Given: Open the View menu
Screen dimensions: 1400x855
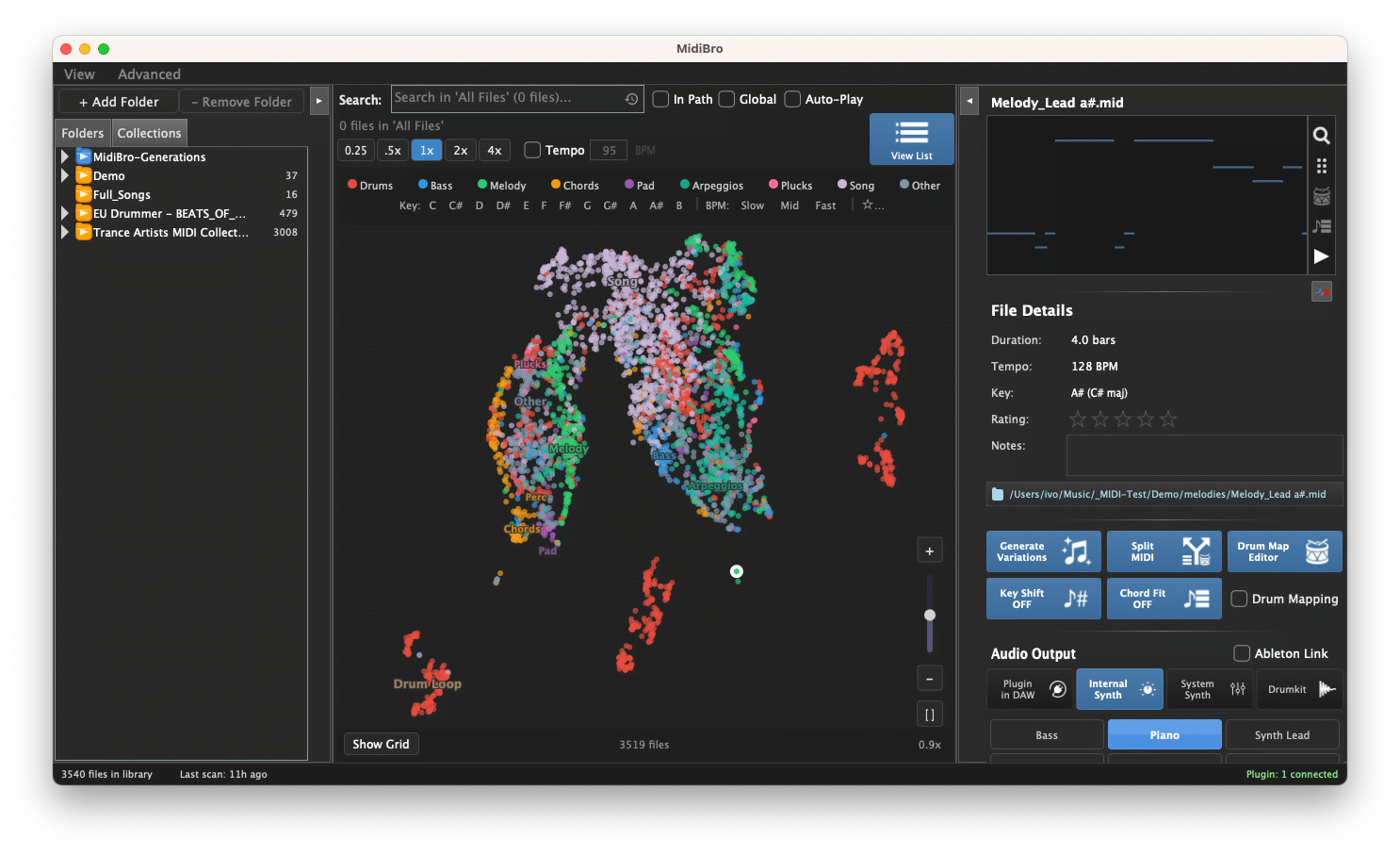Looking at the screenshot, I should 79,74.
